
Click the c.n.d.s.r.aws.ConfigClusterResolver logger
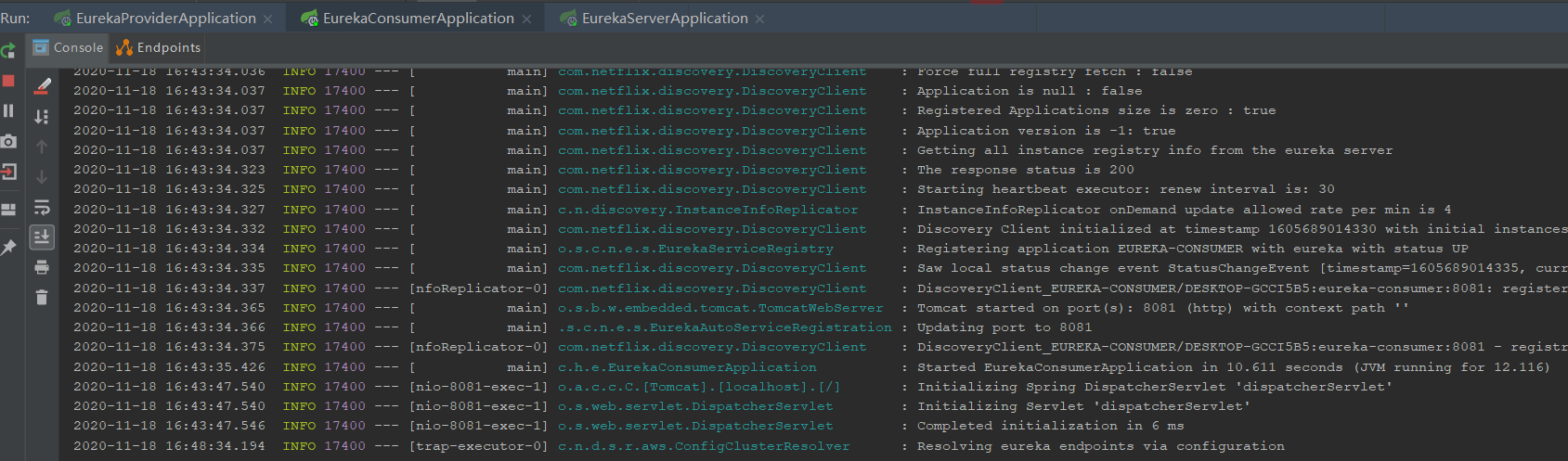click(704, 446)
